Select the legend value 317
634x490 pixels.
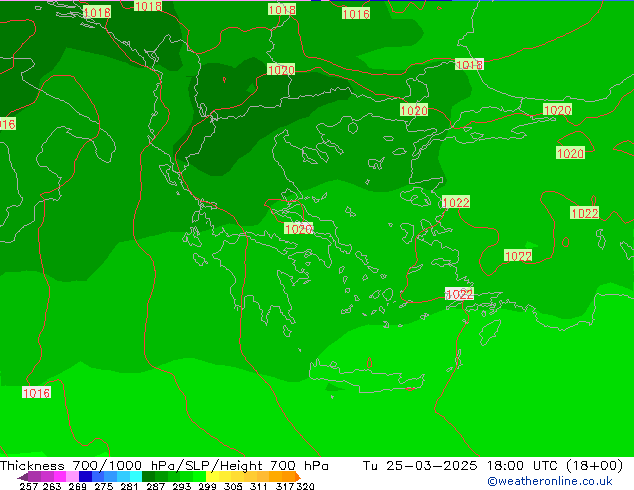click(x=285, y=486)
